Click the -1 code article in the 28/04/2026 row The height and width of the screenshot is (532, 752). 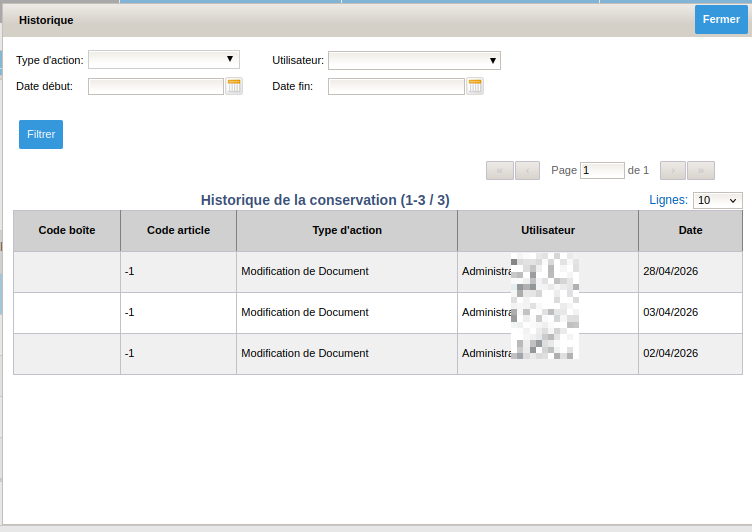coord(129,272)
